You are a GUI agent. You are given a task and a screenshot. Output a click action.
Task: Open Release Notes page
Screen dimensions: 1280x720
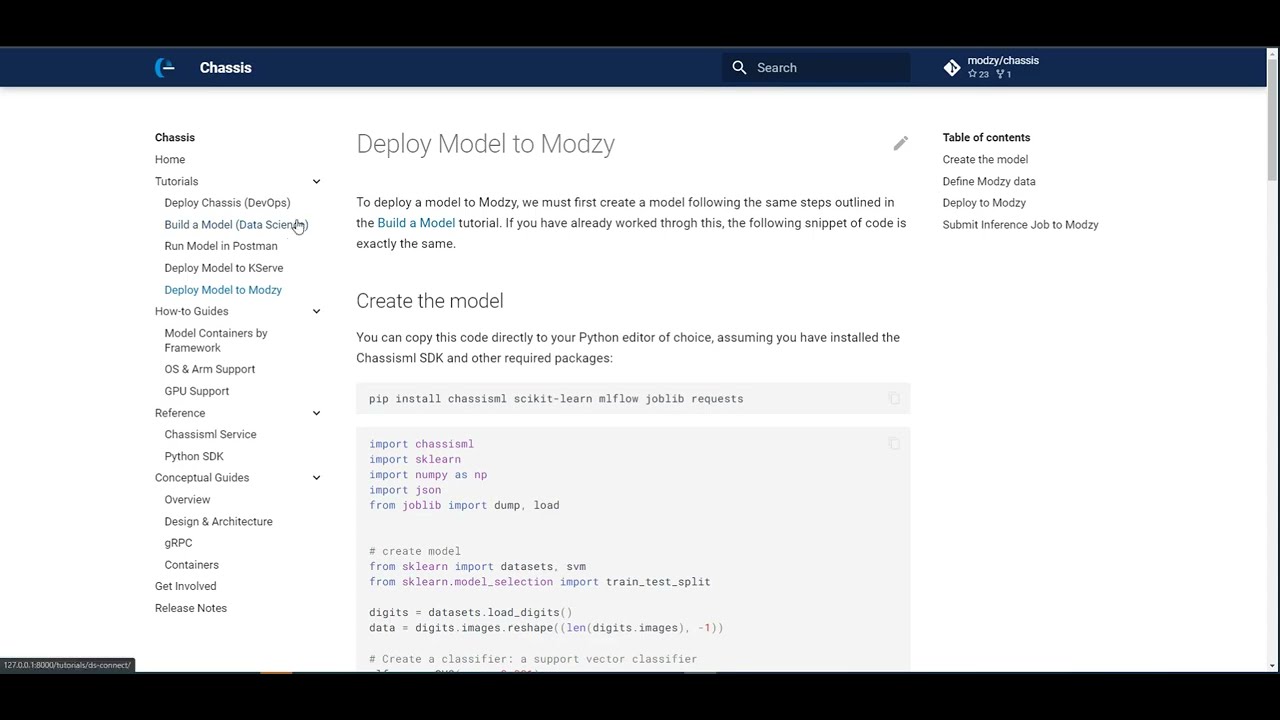coord(191,609)
